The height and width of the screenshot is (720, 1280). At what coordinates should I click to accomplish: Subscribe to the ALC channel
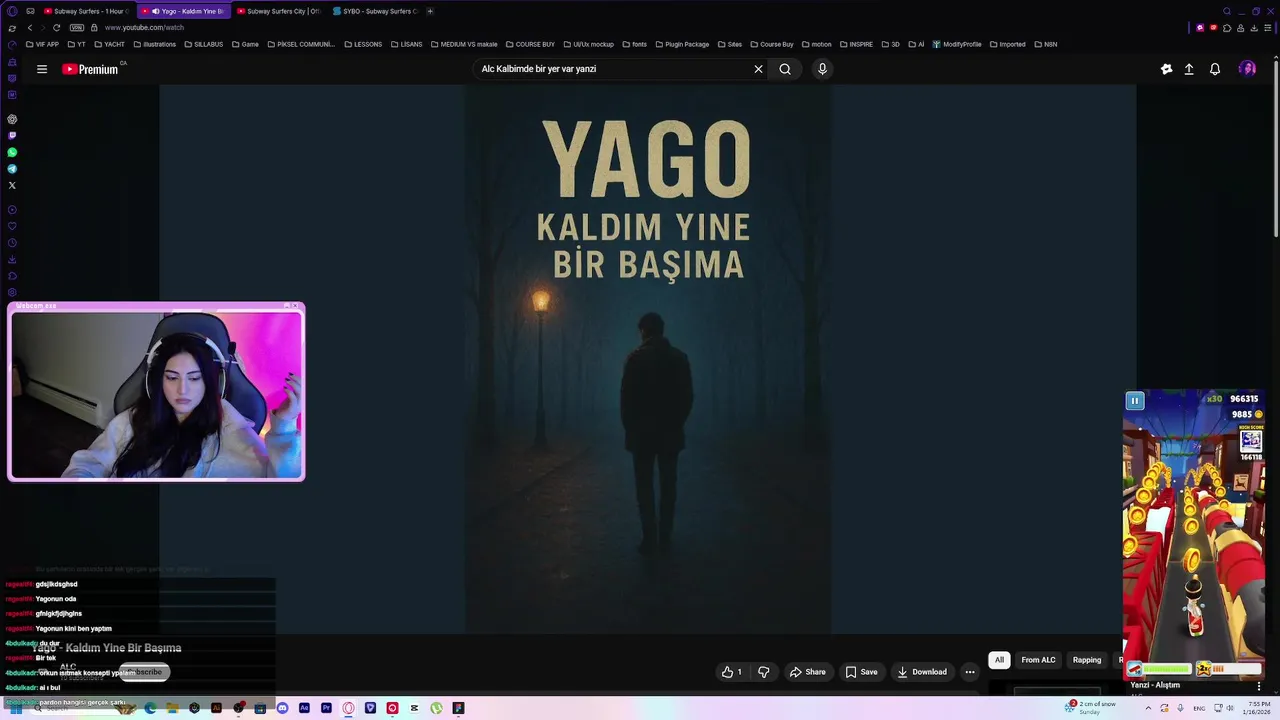point(146,672)
